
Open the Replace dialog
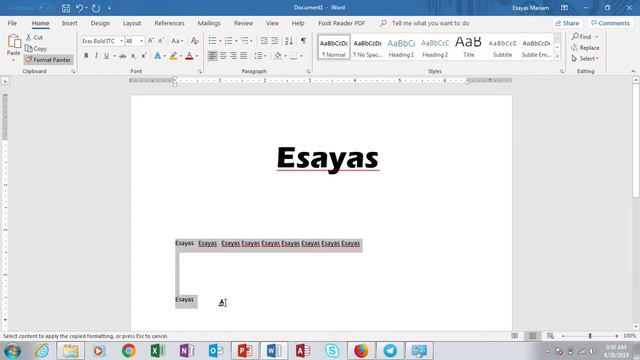[x=585, y=48]
